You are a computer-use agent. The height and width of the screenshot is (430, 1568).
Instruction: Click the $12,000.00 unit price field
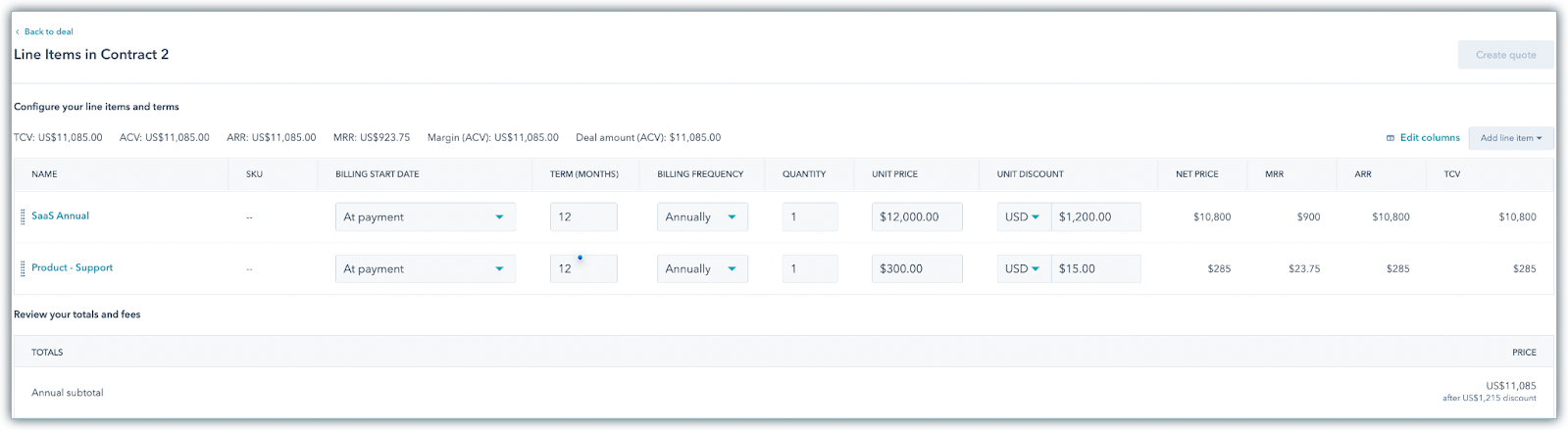pyautogui.click(x=917, y=216)
